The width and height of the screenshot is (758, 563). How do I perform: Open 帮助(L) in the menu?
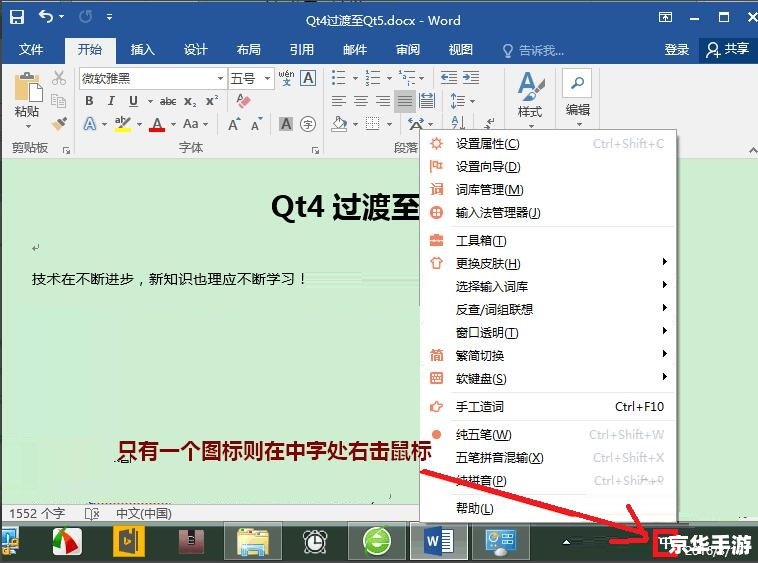(548, 508)
